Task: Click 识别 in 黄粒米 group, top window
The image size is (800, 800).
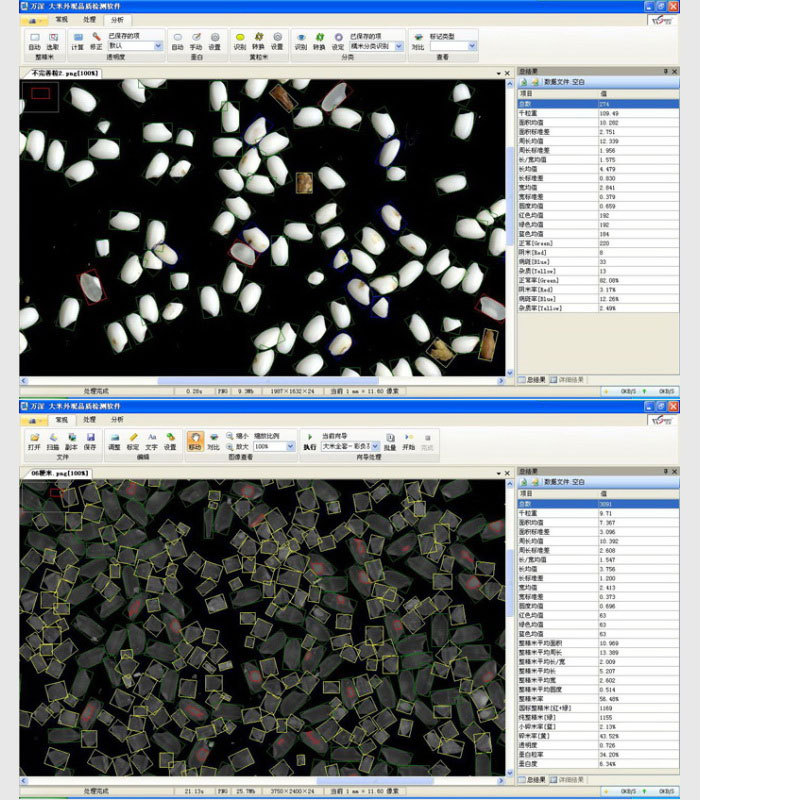Action: tap(240, 41)
